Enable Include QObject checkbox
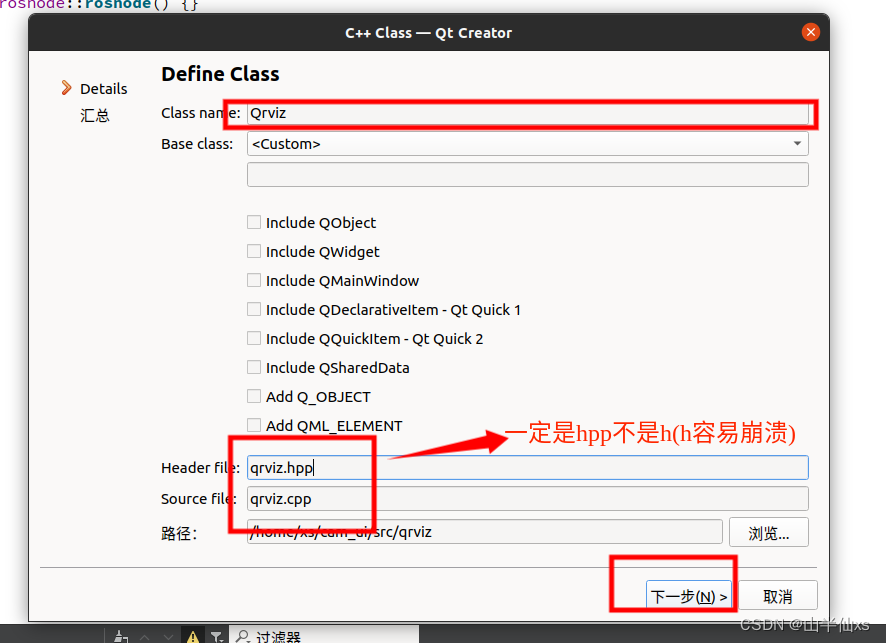Image resolution: width=886 pixels, height=643 pixels. 254,222
